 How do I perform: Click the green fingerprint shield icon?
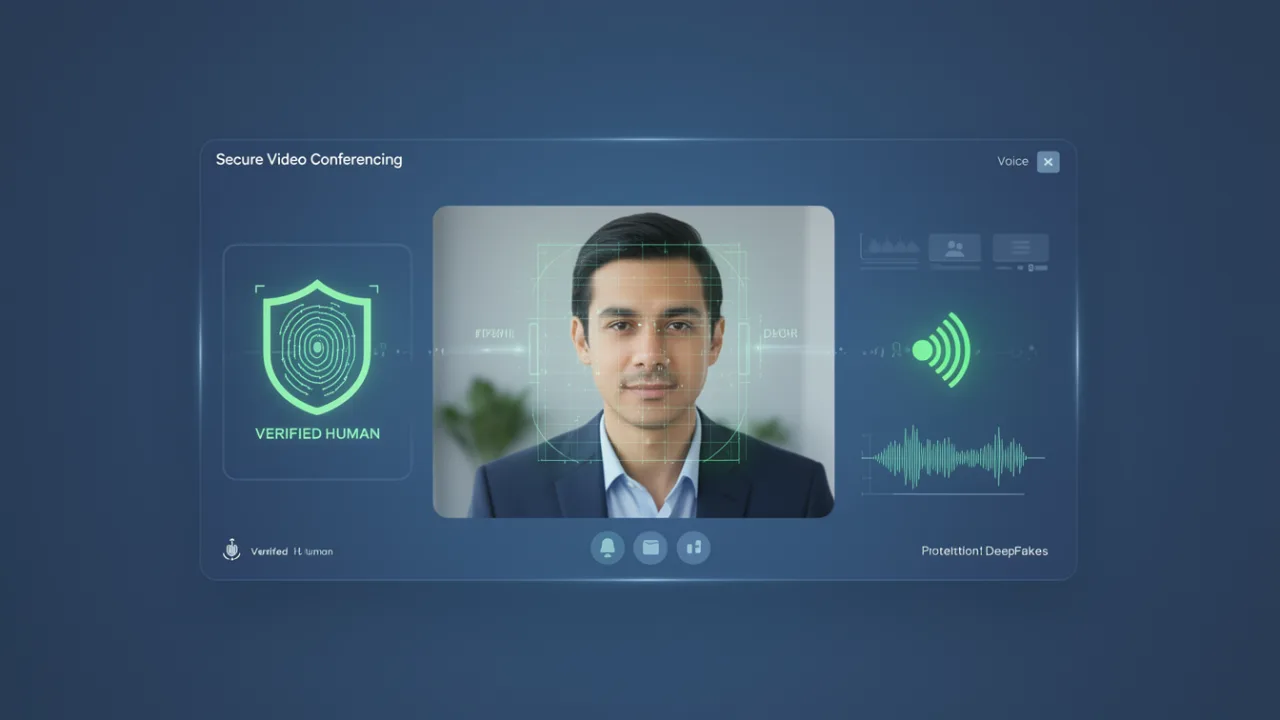(317, 346)
